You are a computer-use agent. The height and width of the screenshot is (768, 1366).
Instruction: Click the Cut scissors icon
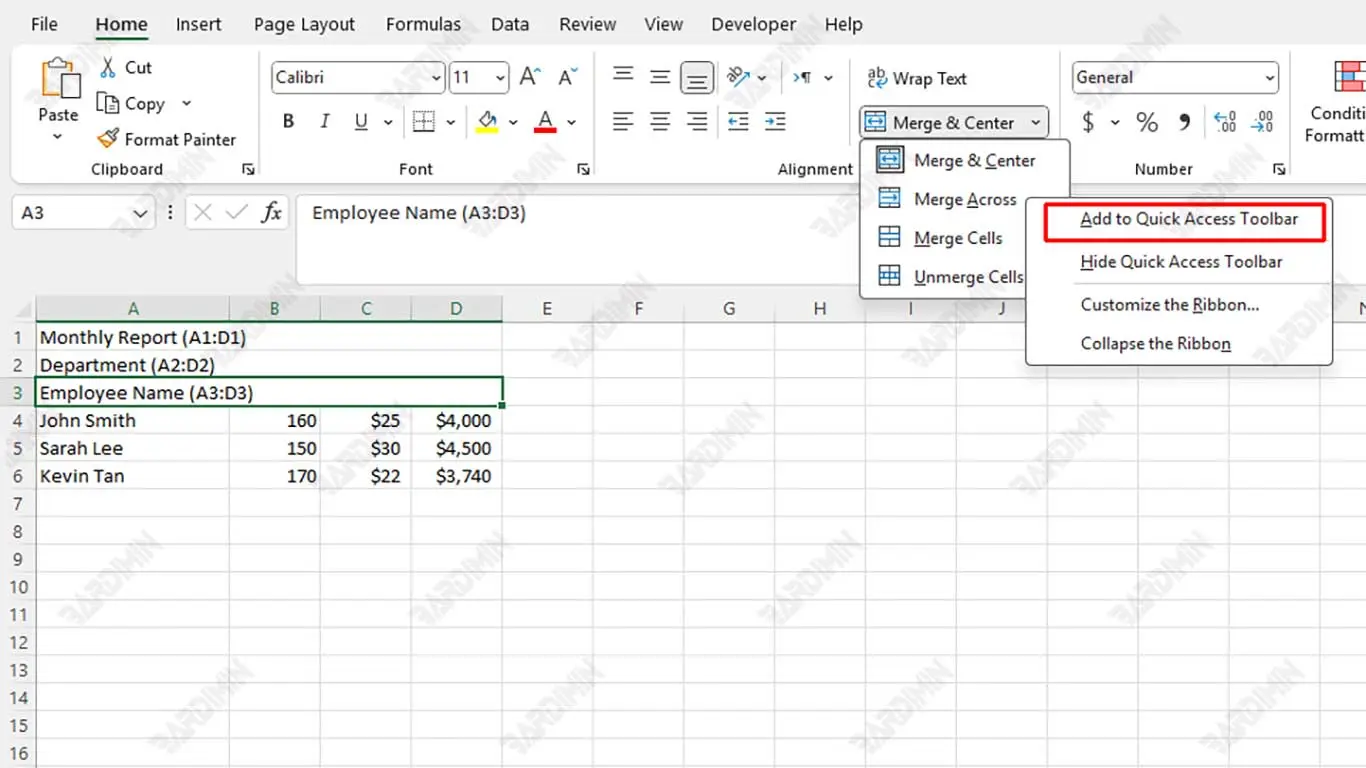tap(108, 68)
